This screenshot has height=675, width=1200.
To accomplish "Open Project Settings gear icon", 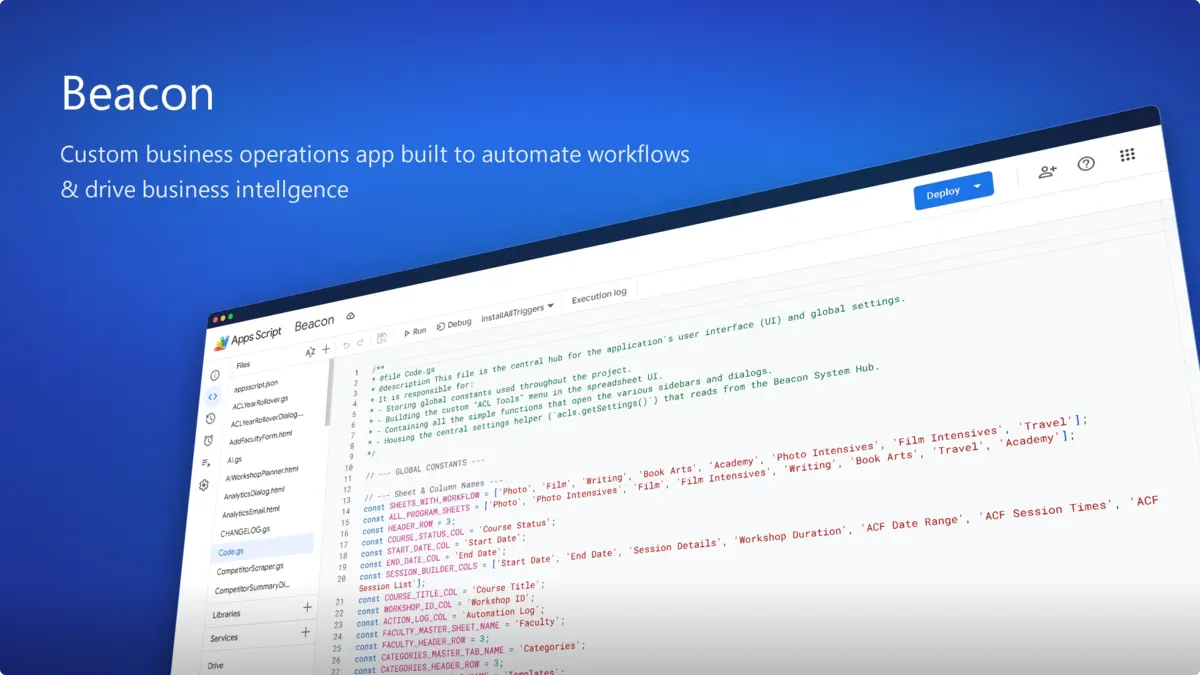I will tap(204, 485).
